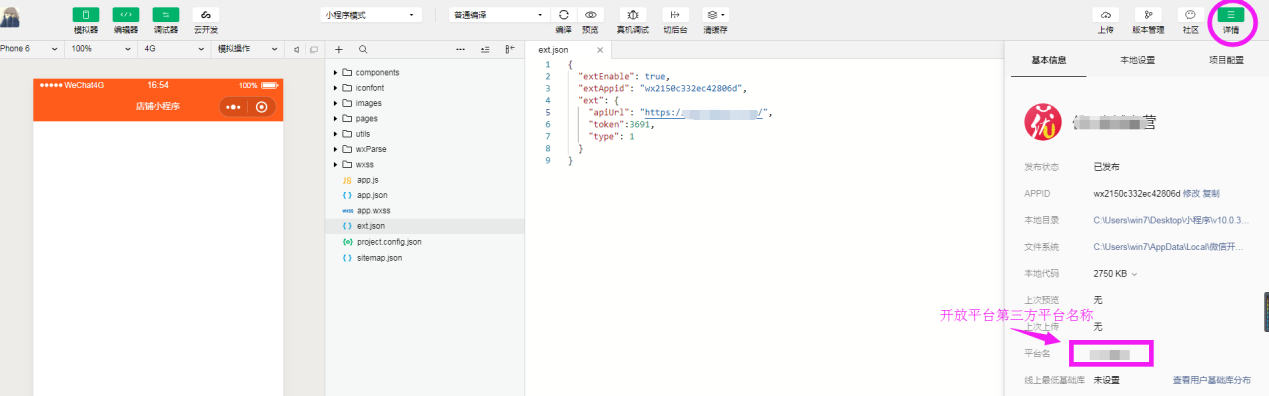Tap the mini program capsule menu dots
1269x396 pixels.
(x=233, y=106)
